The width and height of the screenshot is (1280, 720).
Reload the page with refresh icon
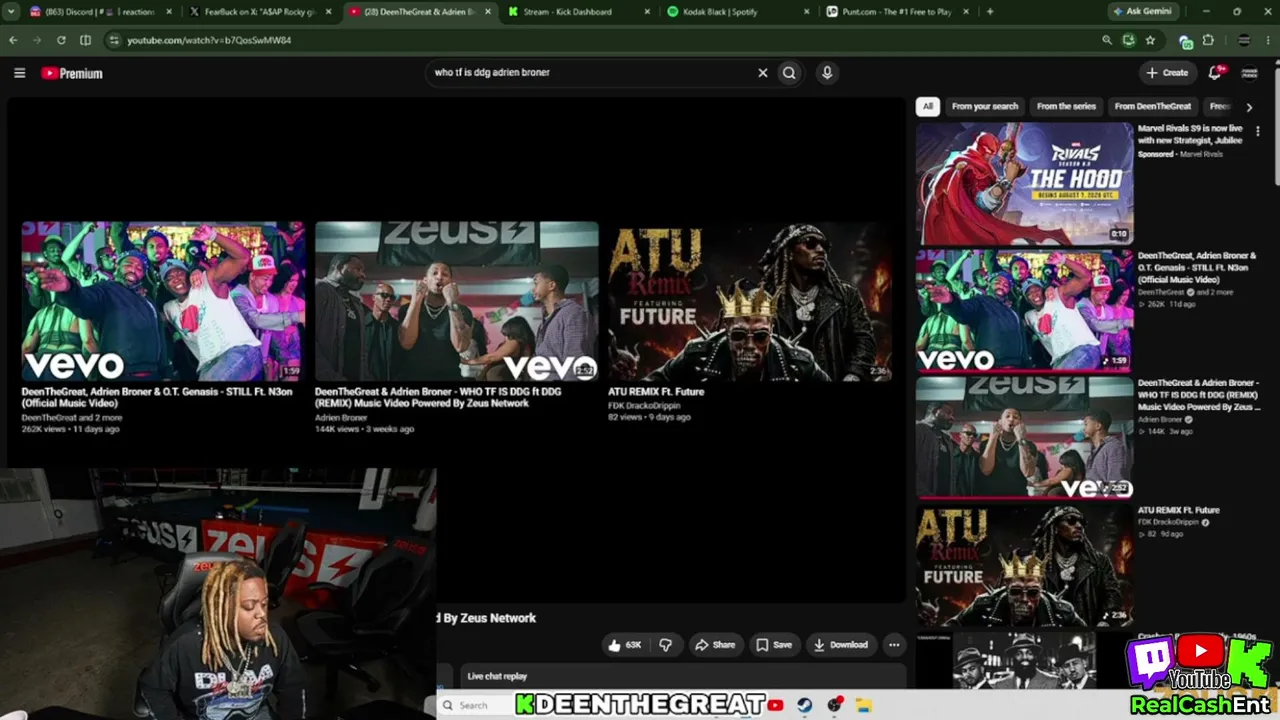[61, 40]
